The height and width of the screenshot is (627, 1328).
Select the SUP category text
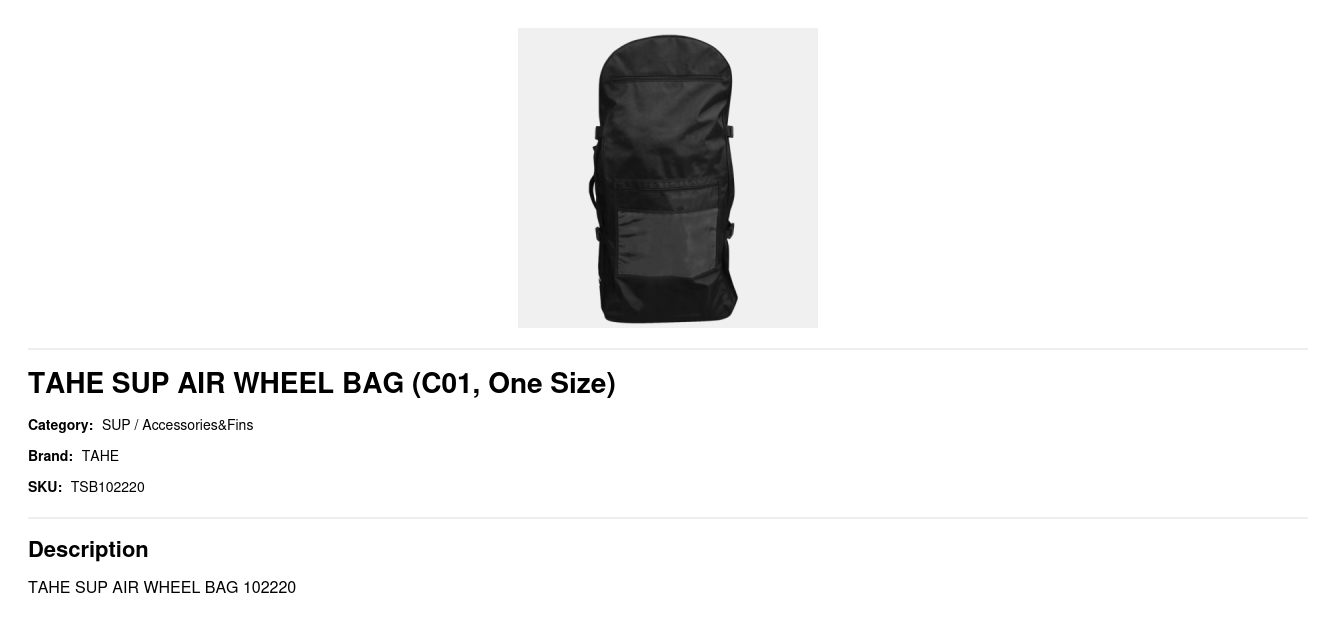coord(116,425)
